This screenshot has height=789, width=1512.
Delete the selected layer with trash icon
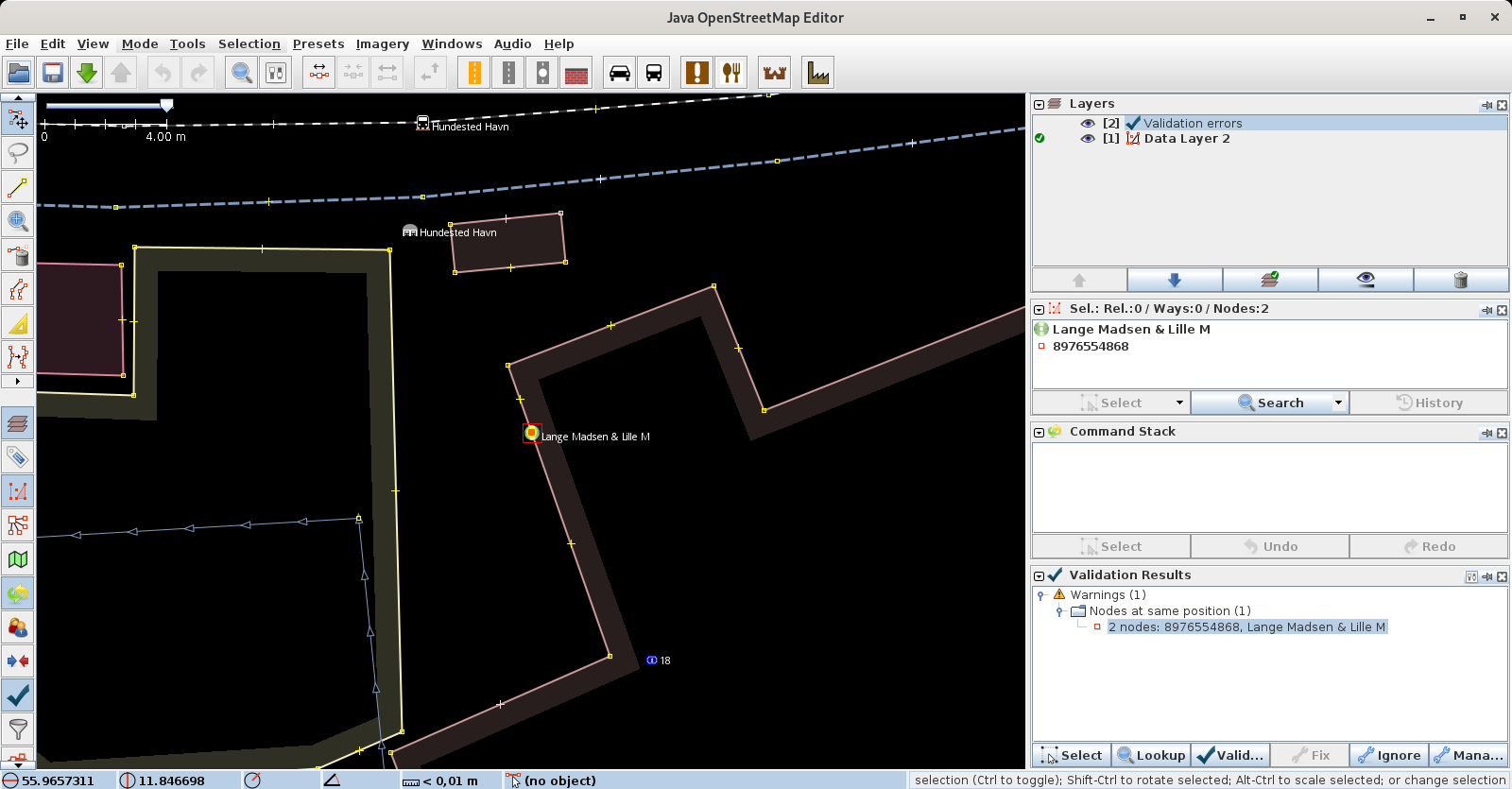(x=1460, y=280)
